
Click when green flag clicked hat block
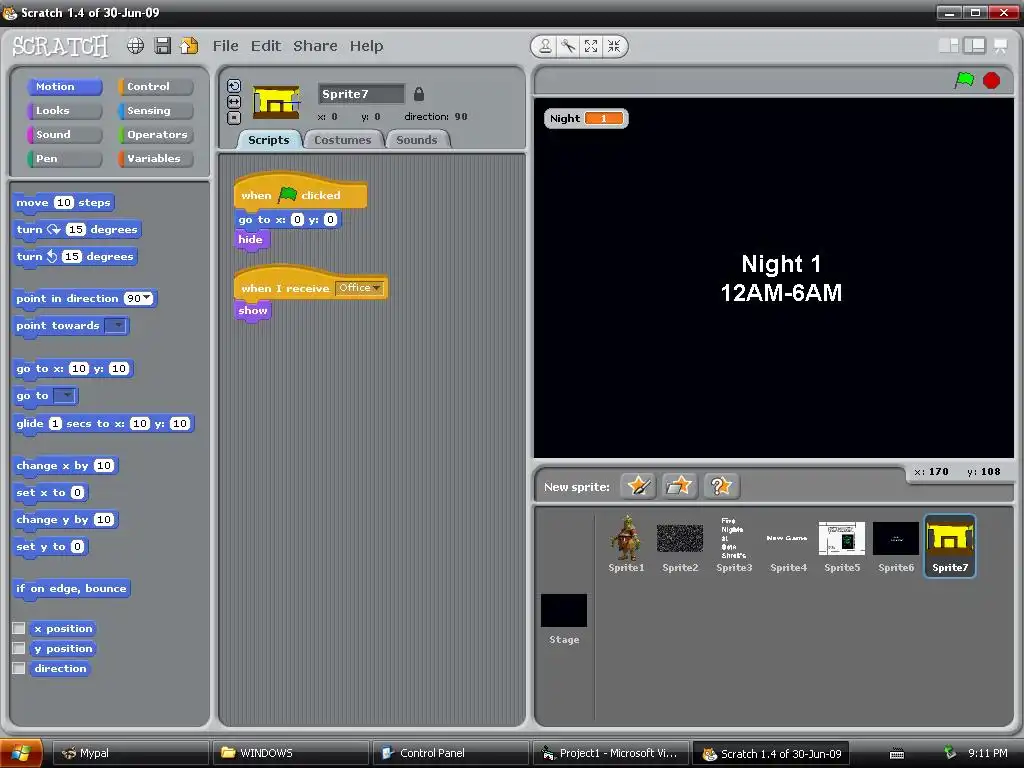[x=300, y=193]
